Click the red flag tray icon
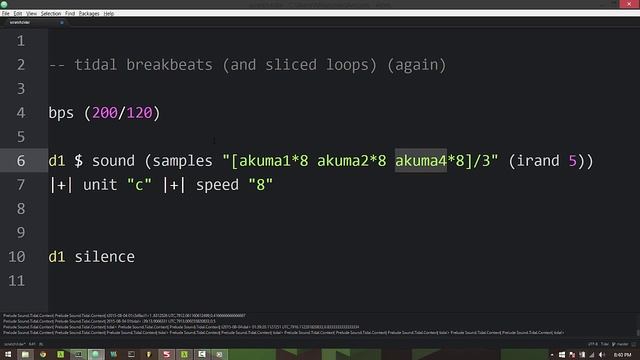This screenshot has width=640, height=360. 572,355
